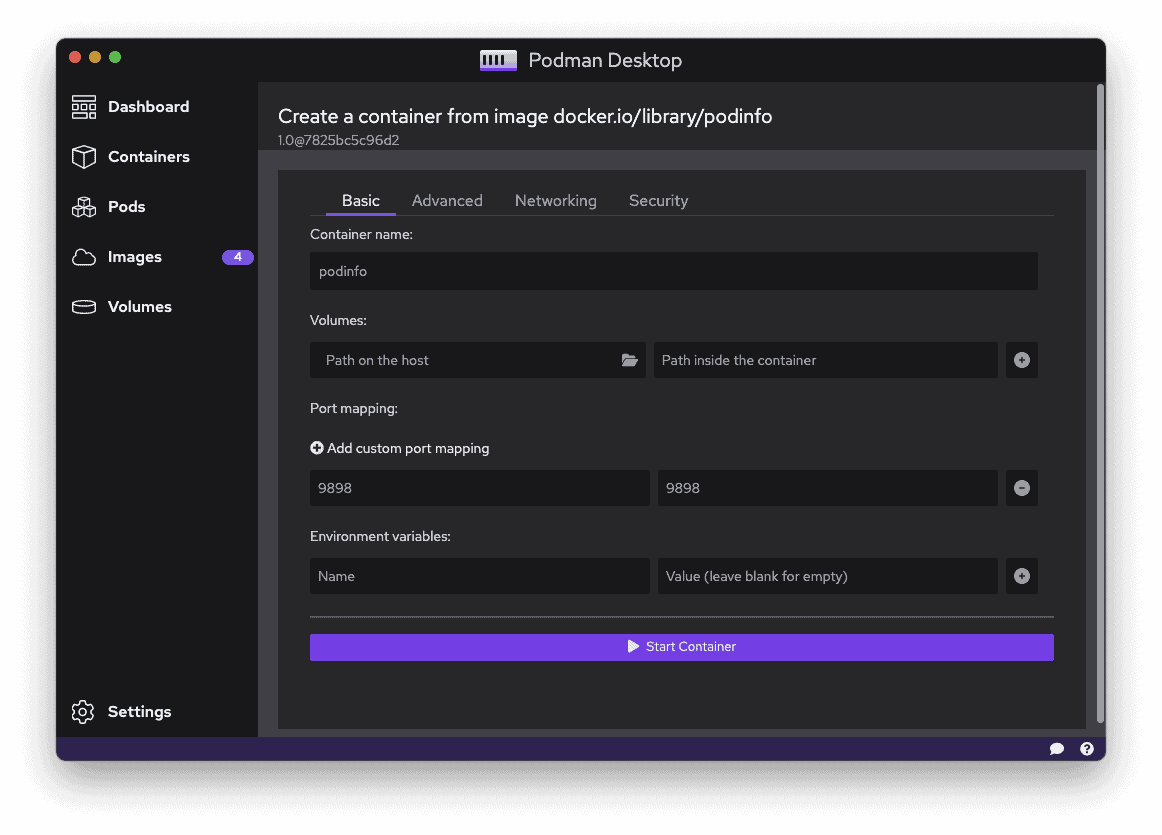
Task: Click the Containers cube icon
Action: click(84, 156)
